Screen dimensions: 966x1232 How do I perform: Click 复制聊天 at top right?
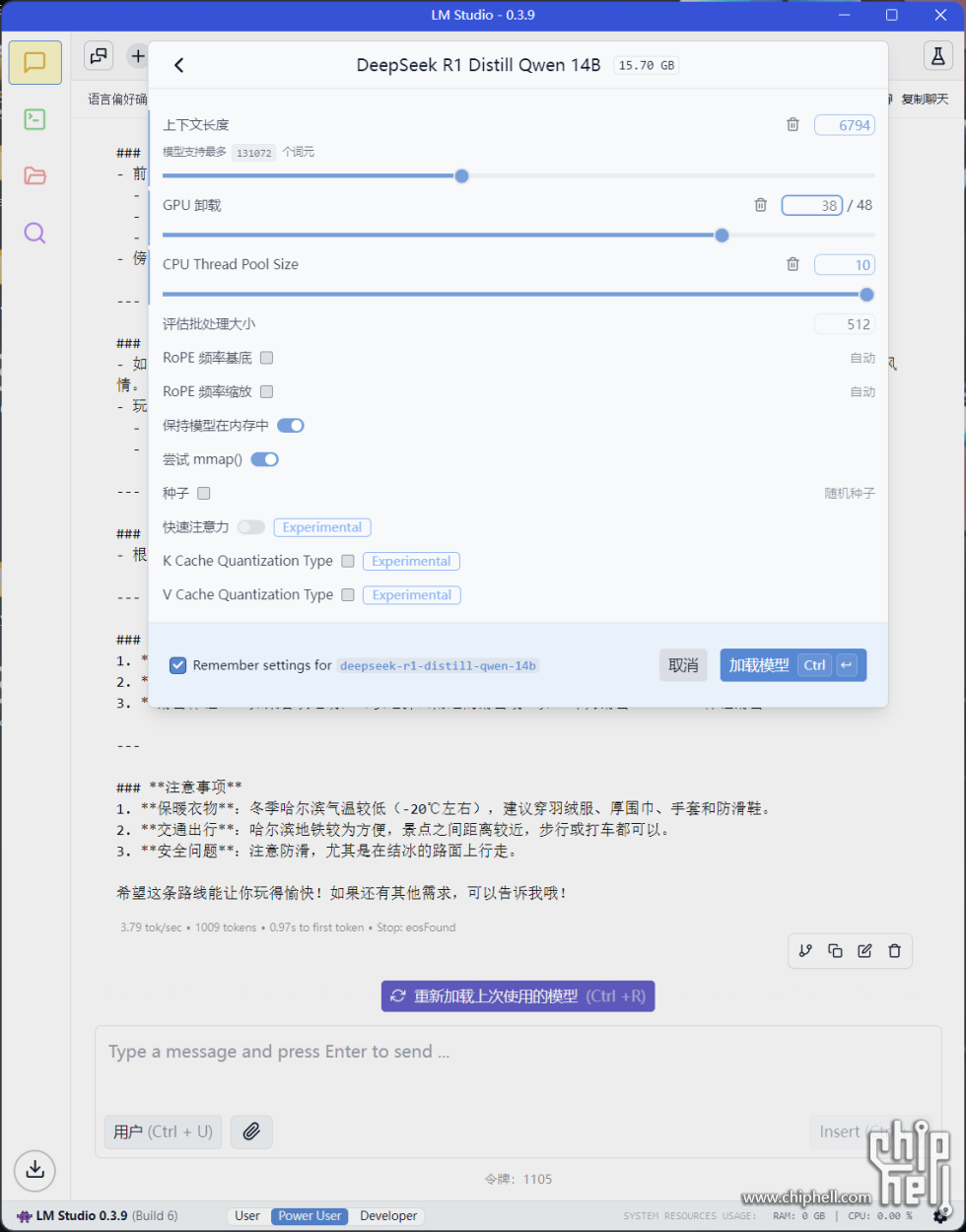(925, 100)
